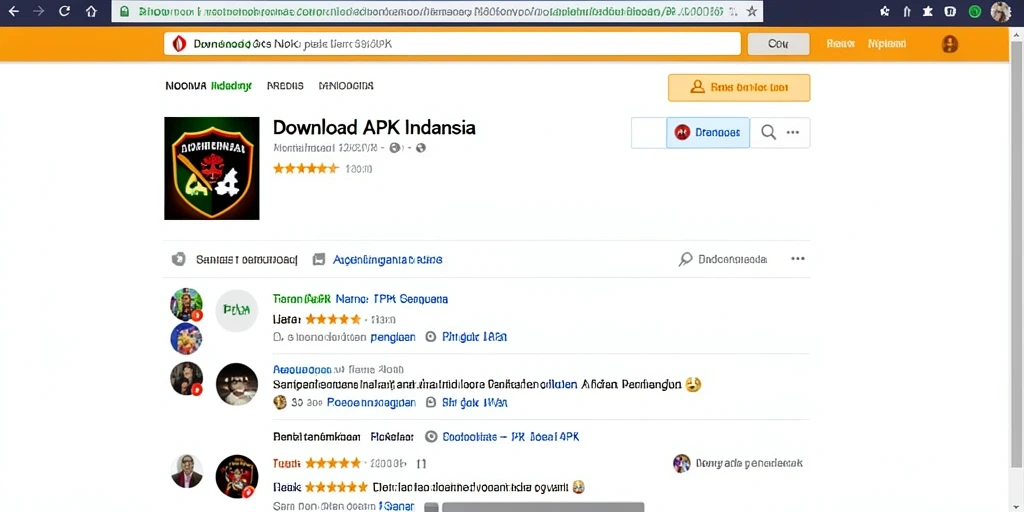Click the green first review title link
1024x512 pixels.
point(301,299)
